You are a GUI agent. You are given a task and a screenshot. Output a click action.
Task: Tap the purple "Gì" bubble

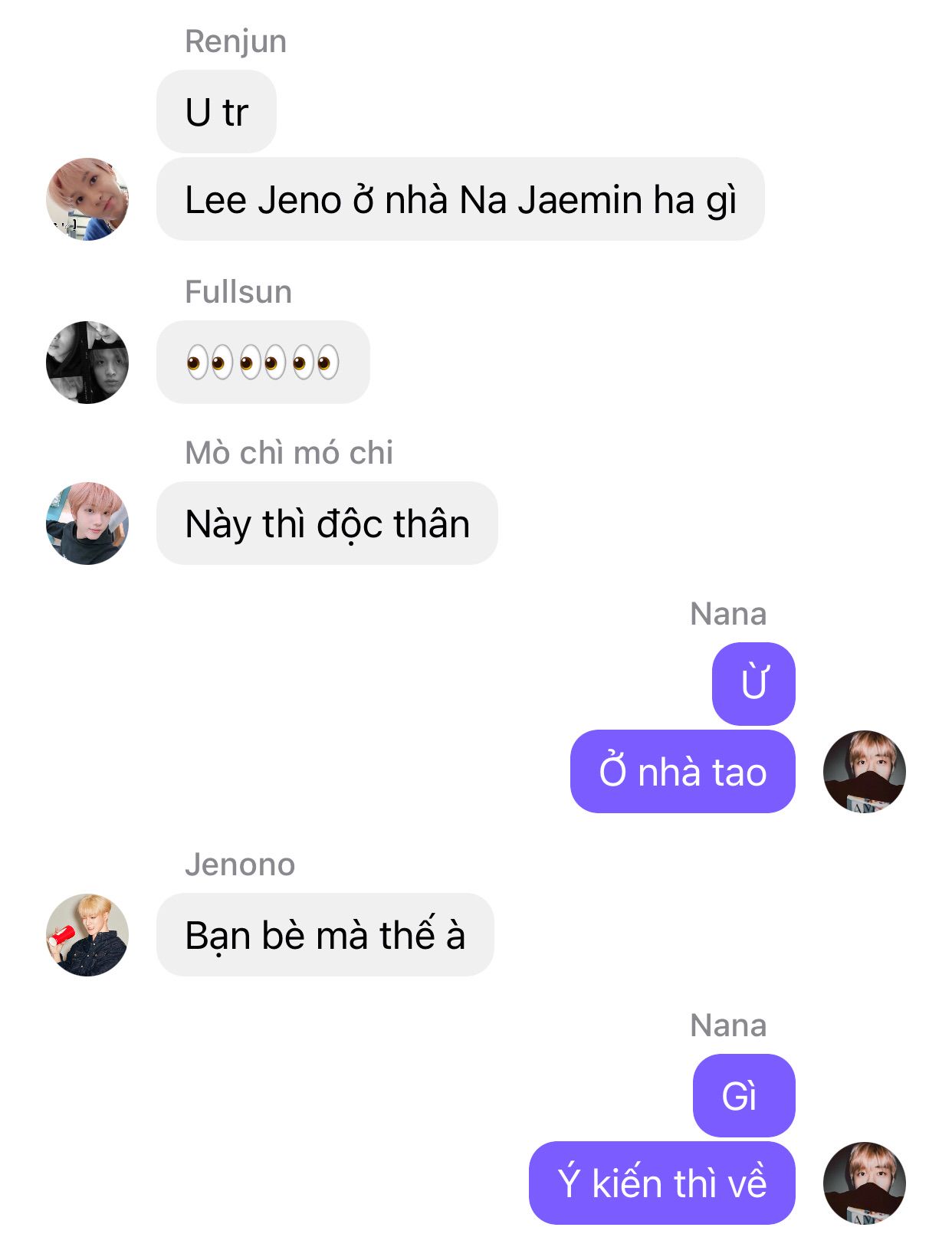[744, 1095]
